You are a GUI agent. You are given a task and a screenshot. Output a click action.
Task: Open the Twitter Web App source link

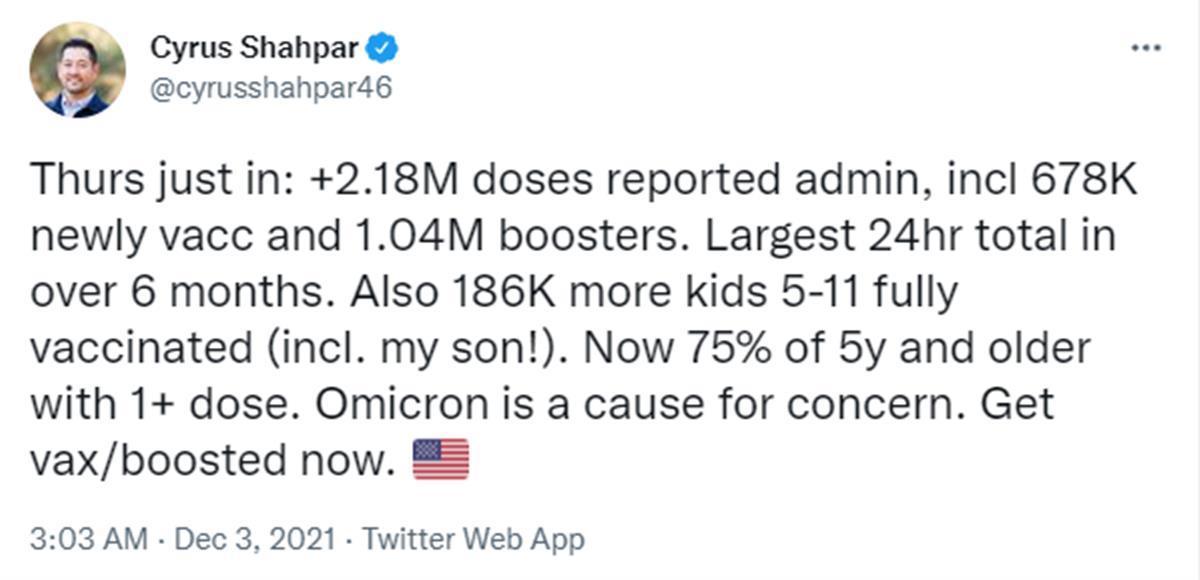tap(473, 540)
